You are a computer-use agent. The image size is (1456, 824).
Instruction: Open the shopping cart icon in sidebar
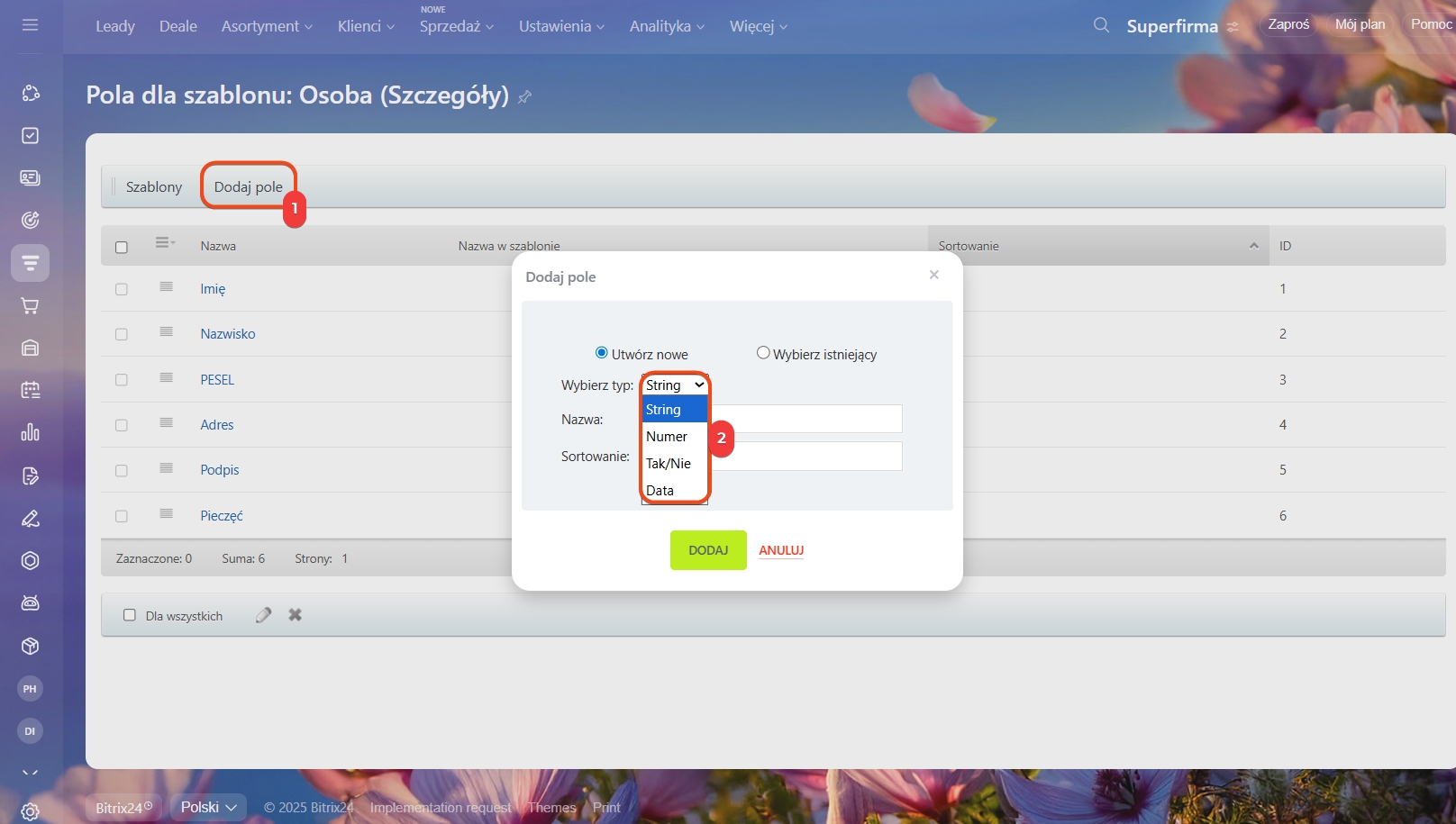pos(30,305)
